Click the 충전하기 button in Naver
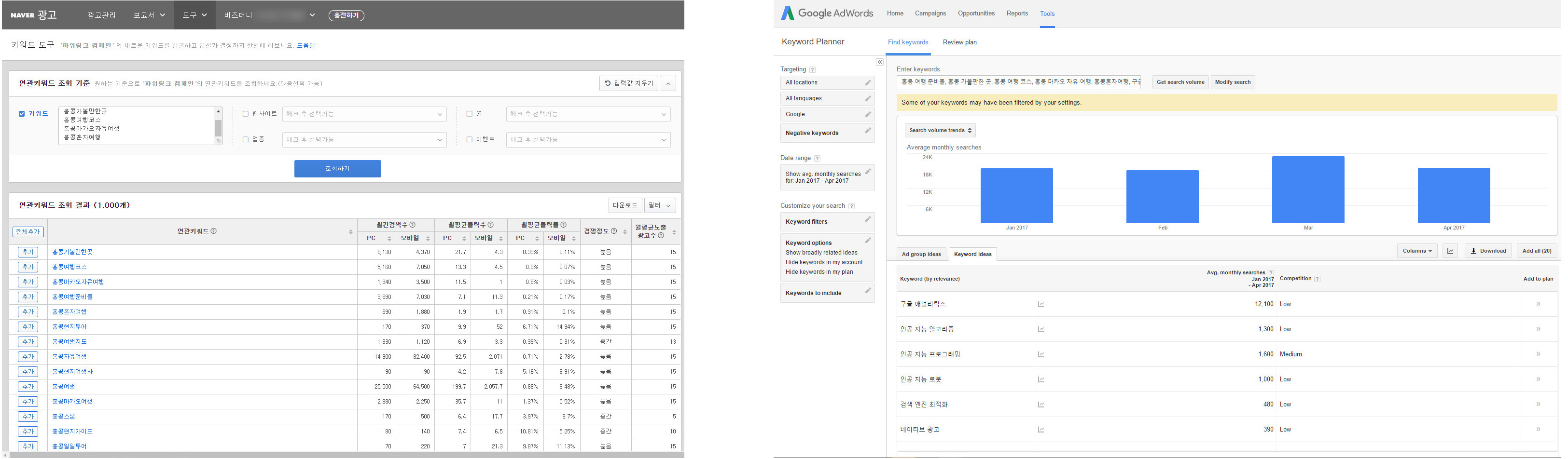The image size is (1568, 459). pos(347,15)
